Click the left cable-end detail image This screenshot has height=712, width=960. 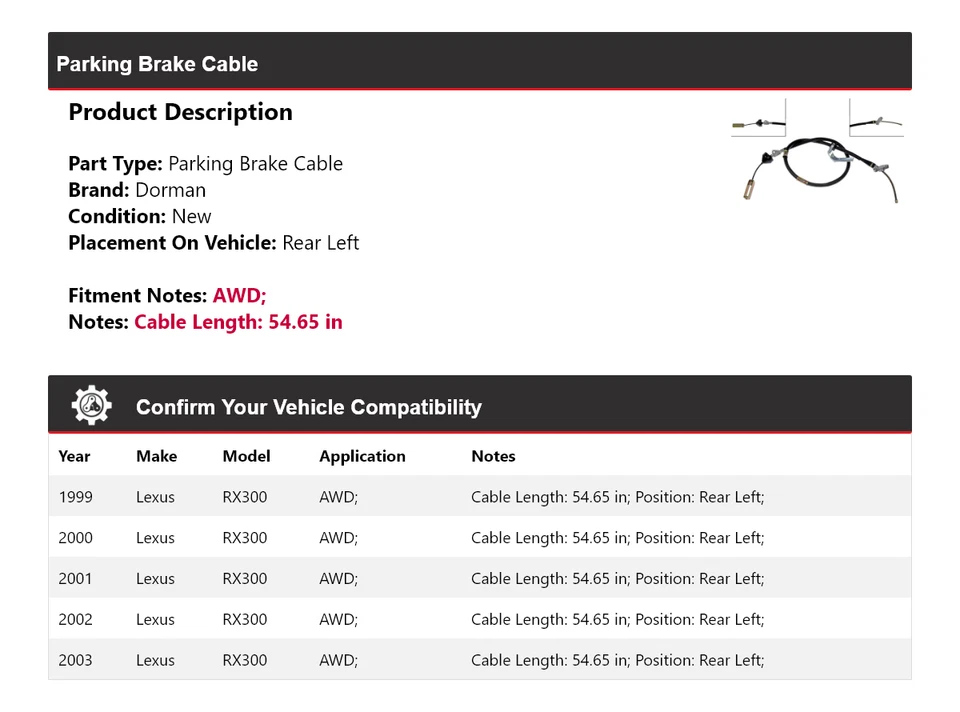[x=758, y=119]
